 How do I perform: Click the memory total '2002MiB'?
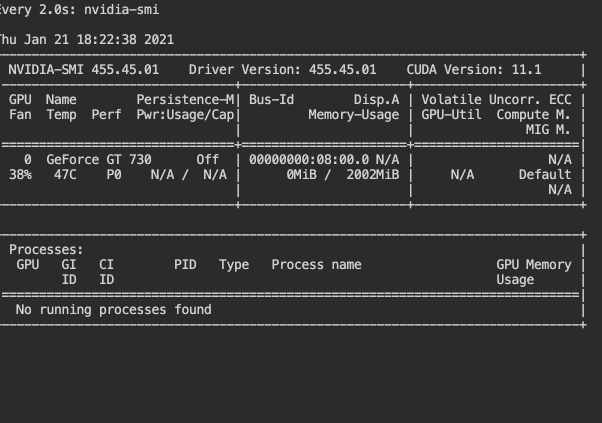point(373,175)
